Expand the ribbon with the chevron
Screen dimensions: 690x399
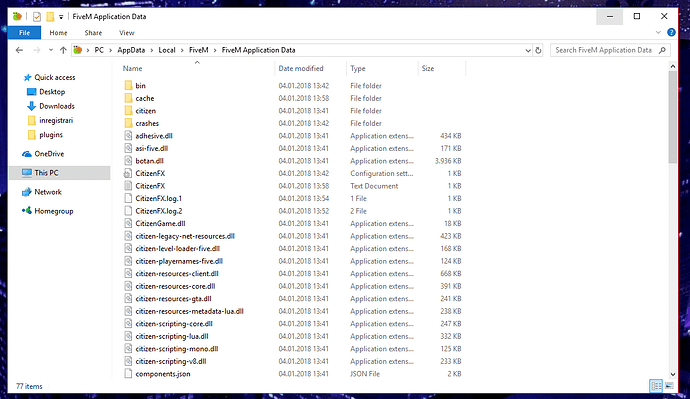point(658,32)
